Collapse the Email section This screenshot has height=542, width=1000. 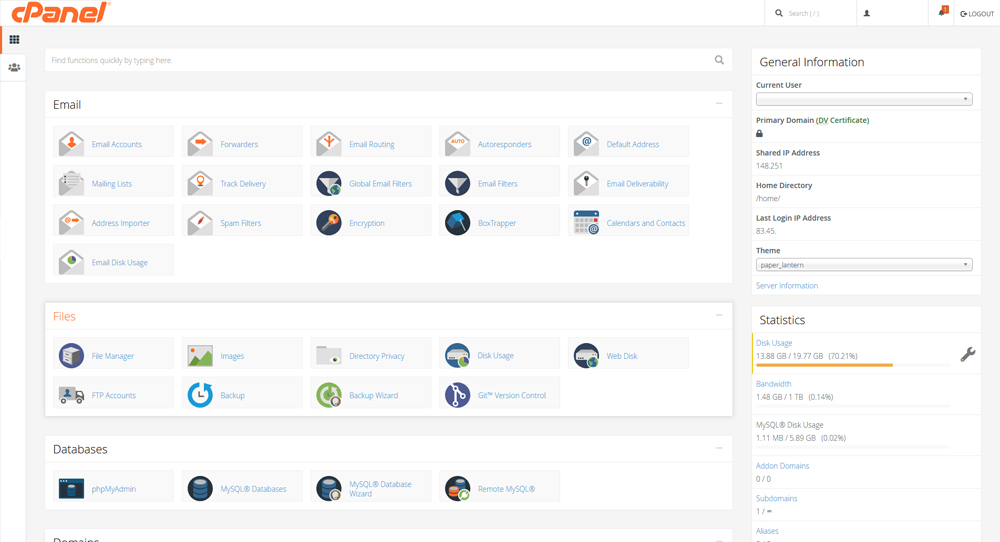click(x=718, y=104)
